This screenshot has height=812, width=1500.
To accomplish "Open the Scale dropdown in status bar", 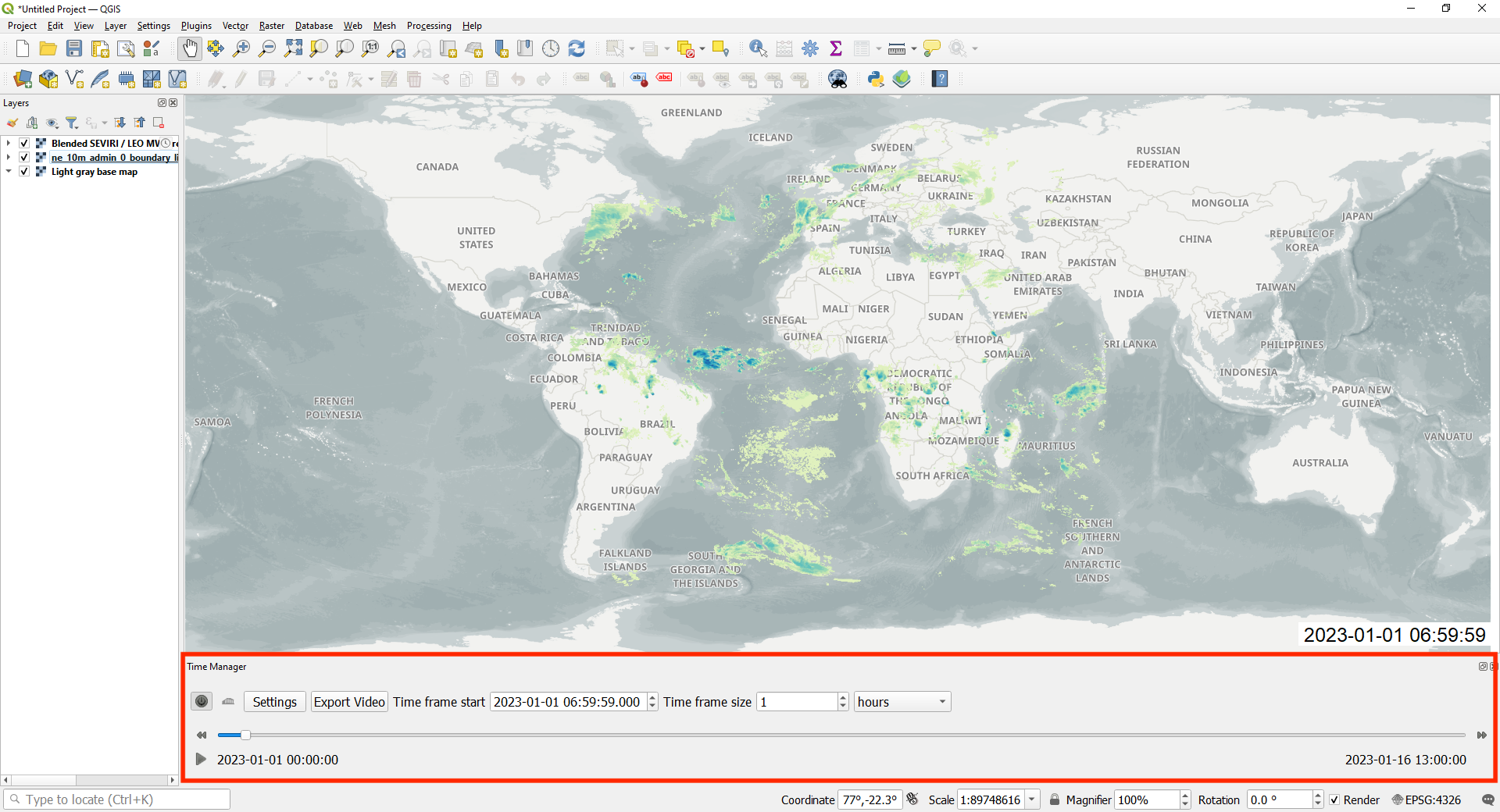I will (x=1032, y=800).
